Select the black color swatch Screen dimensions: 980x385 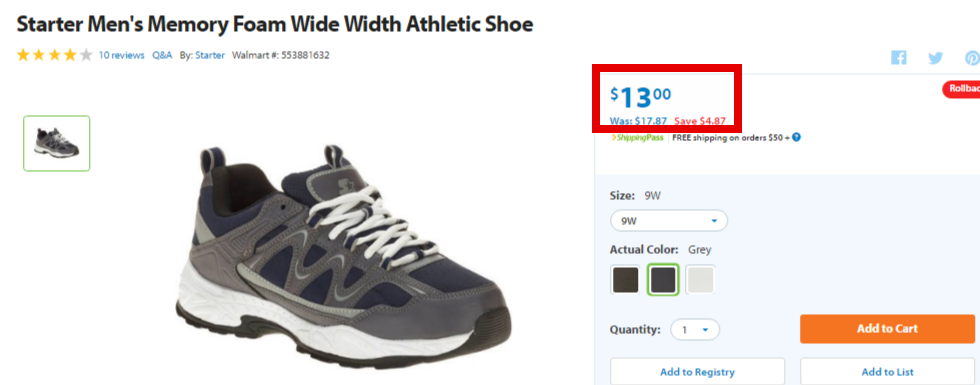(626, 280)
